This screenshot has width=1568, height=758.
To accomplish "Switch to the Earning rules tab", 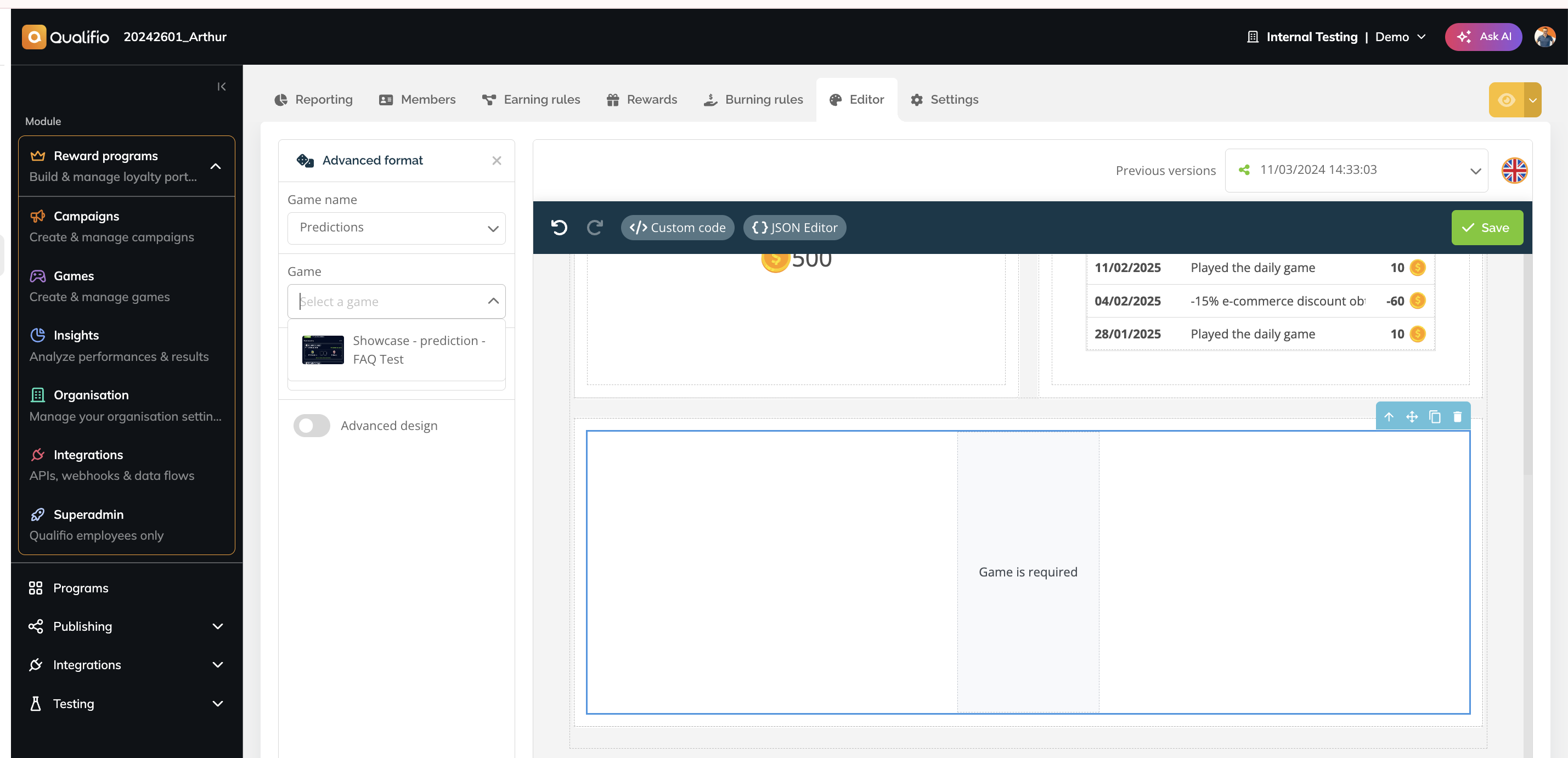I will coord(531,100).
